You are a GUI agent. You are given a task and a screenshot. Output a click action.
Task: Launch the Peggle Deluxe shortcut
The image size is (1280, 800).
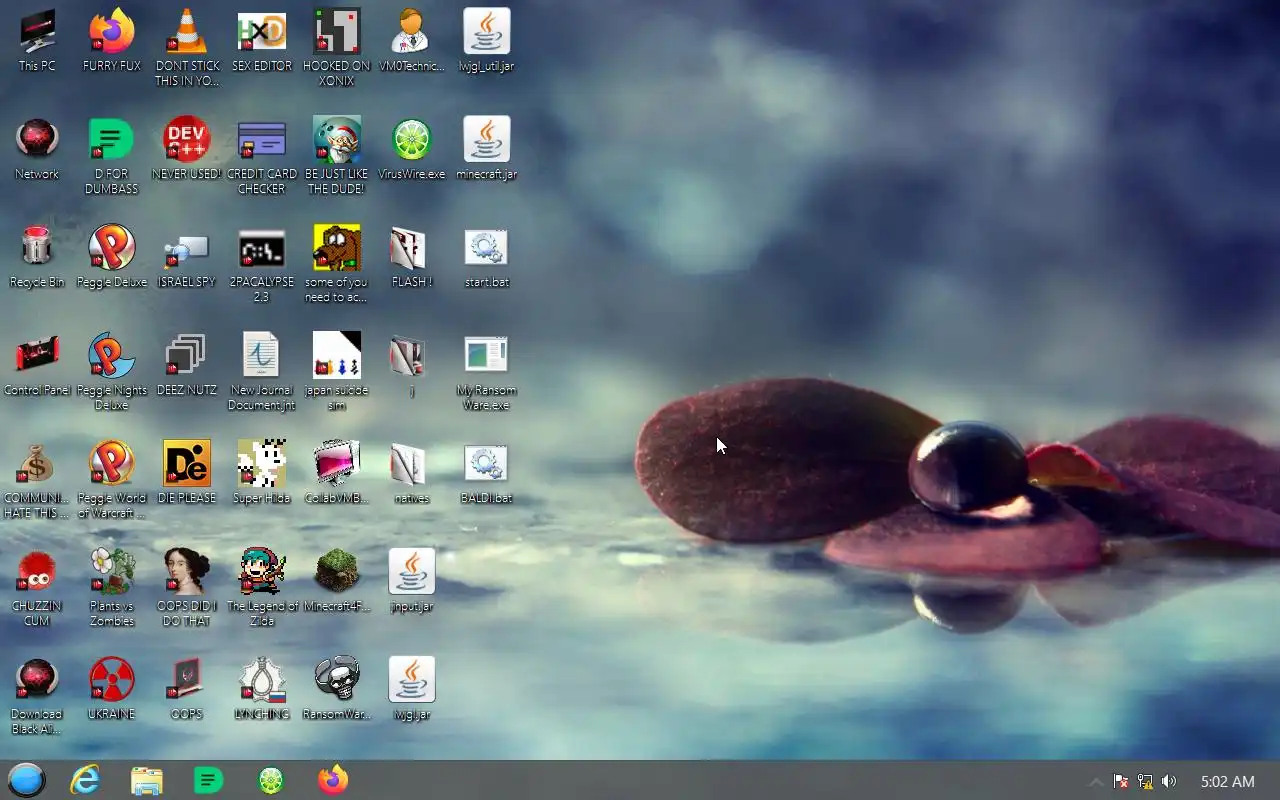pos(112,257)
